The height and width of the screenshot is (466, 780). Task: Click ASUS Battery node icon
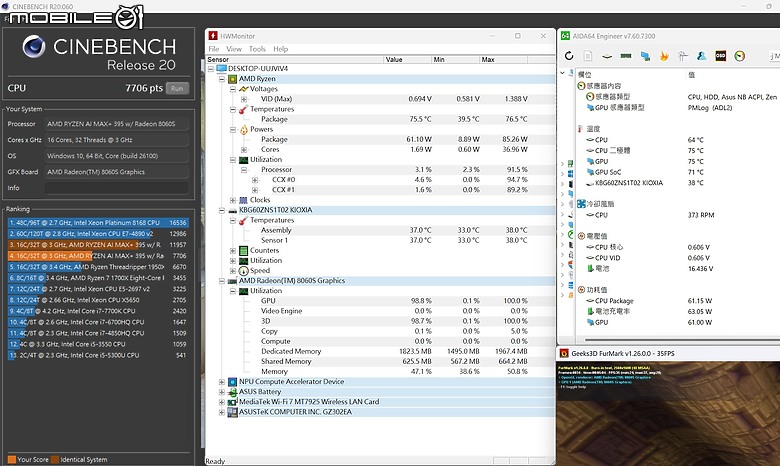tap(232, 392)
